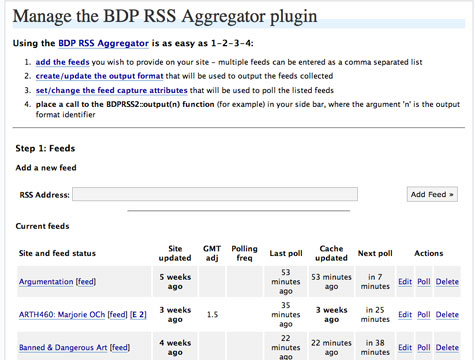
Task: Click the Add Feed button
Action: click(x=432, y=194)
